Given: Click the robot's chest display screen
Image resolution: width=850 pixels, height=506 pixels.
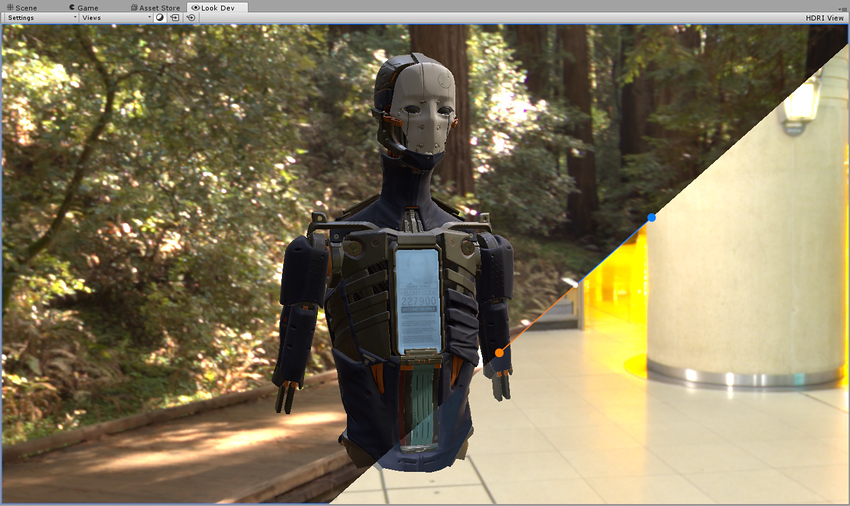Looking at the screenshot, I should pos(417,300).
